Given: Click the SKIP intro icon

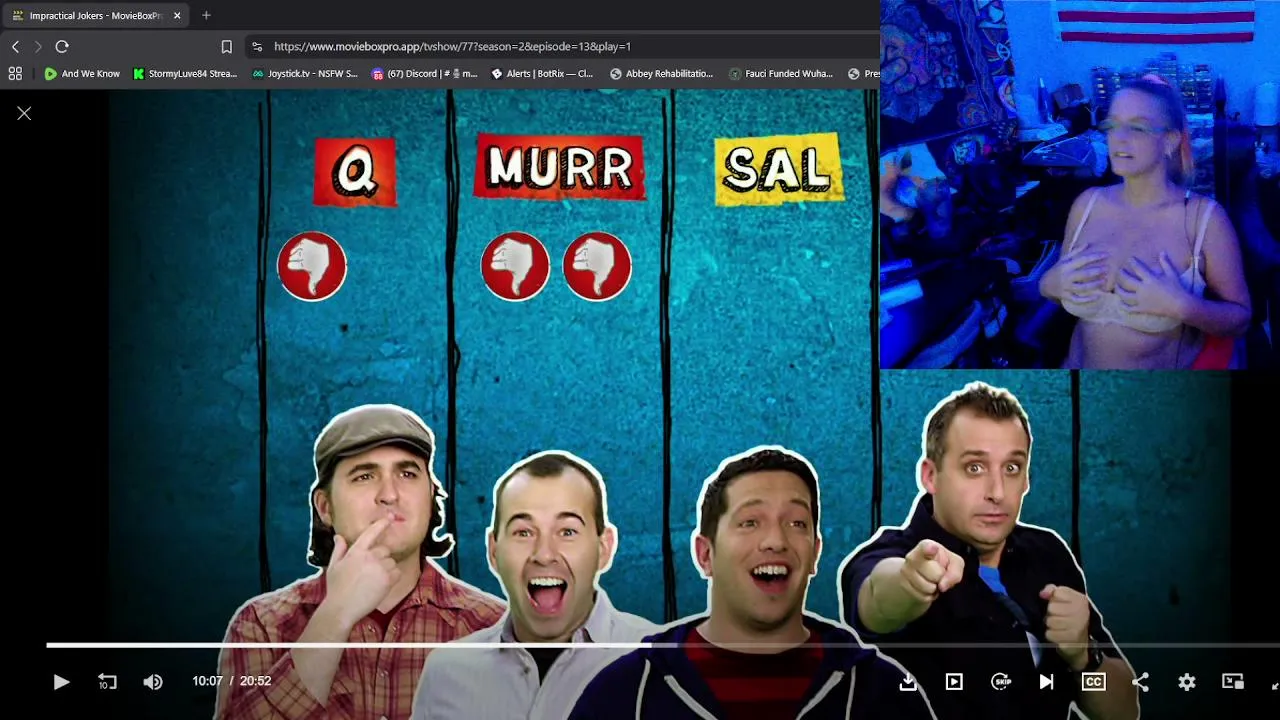Looking at the screenshot, I should pyautogui.click(x=1001, y=681).
